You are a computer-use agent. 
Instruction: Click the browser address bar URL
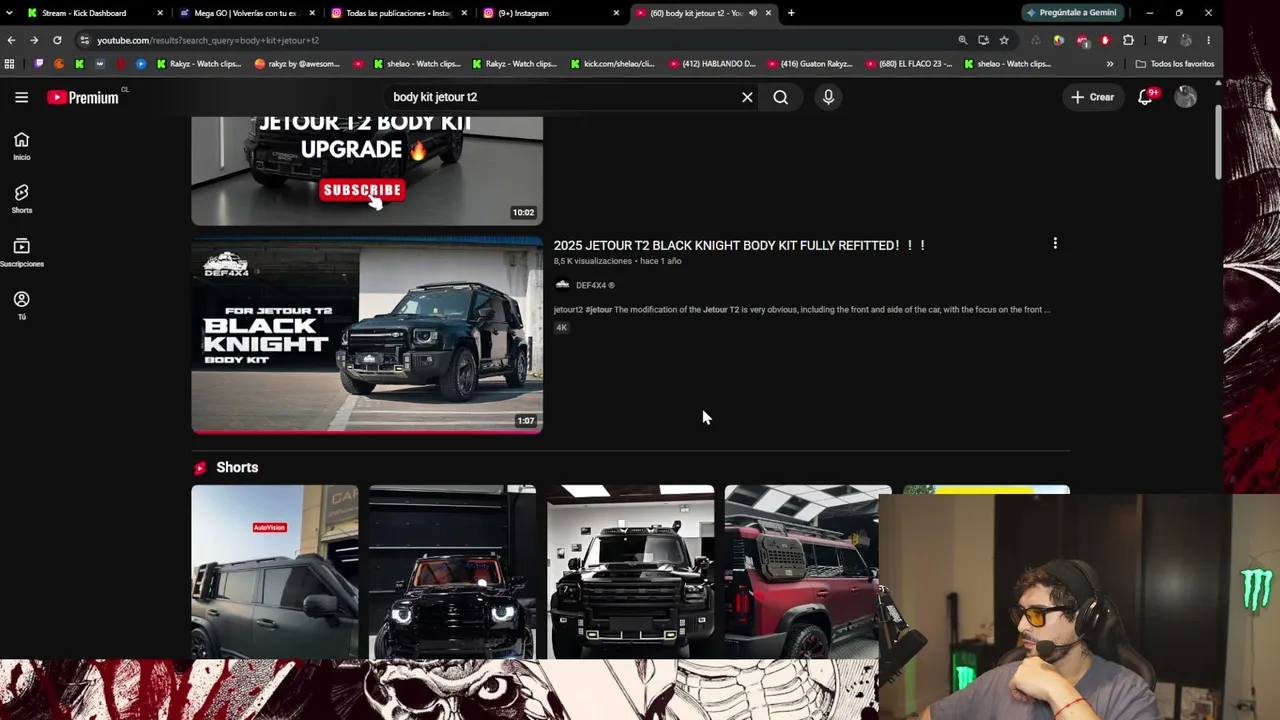(x=208, y=40)
